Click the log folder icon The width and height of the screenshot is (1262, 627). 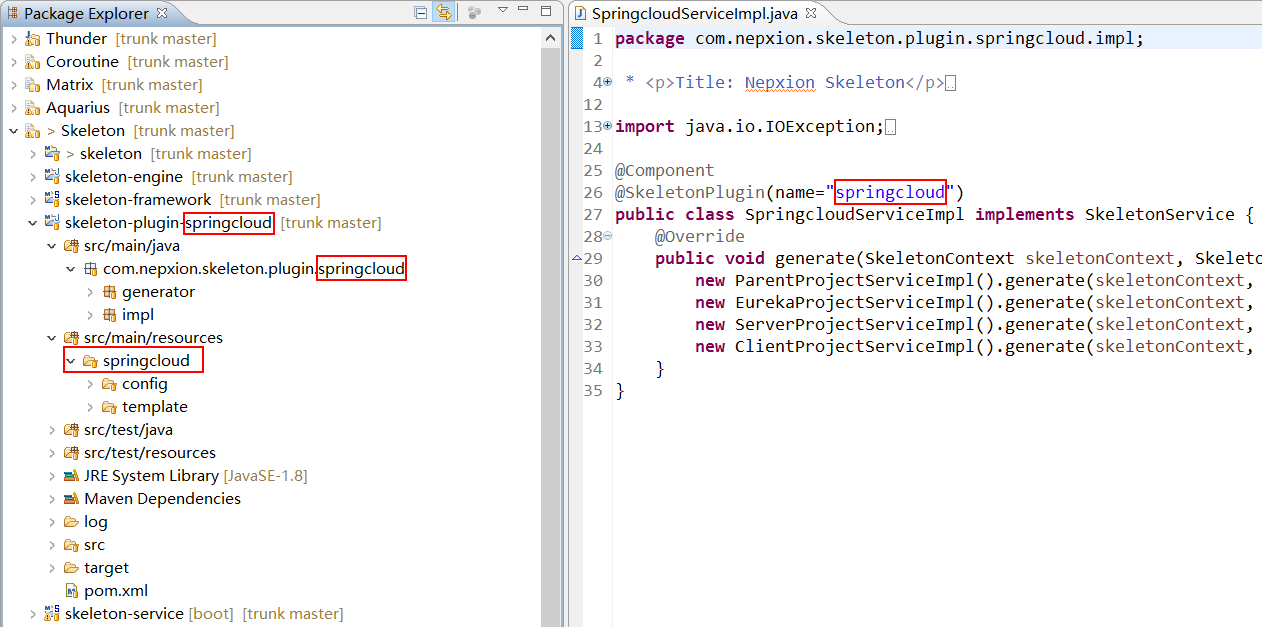click(x=71, y=522)
